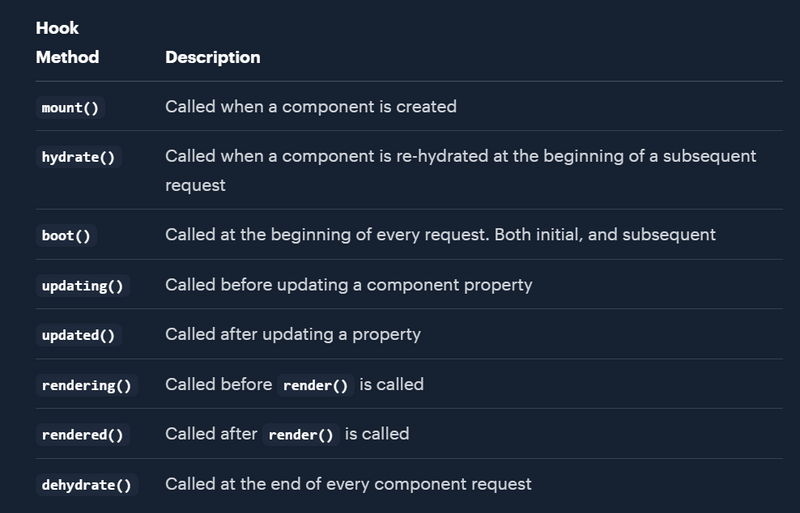
Task: Click the mount() method code label
Action: 70,107
